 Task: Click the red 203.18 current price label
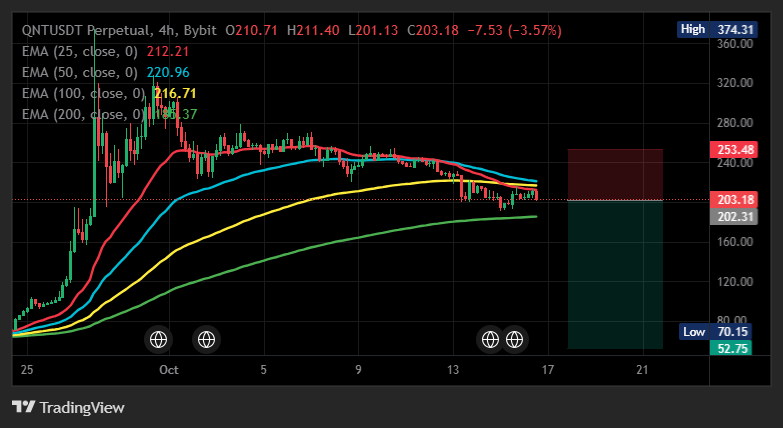click(x=734, y=200)
